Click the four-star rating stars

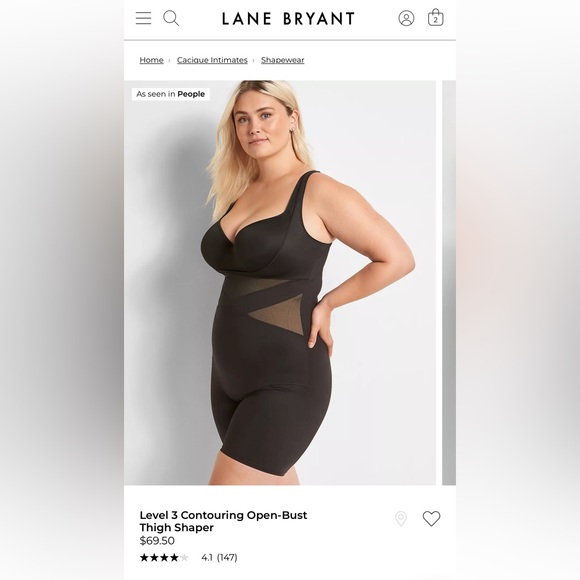164,557
